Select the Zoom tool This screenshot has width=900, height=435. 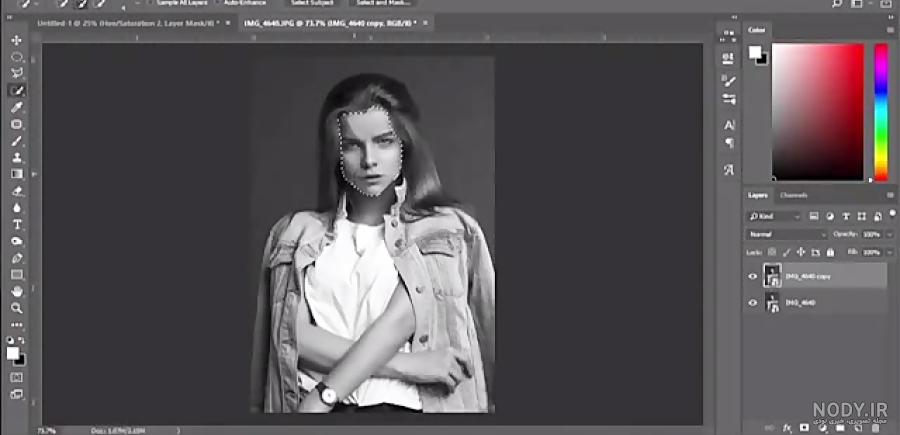[17, 308]
